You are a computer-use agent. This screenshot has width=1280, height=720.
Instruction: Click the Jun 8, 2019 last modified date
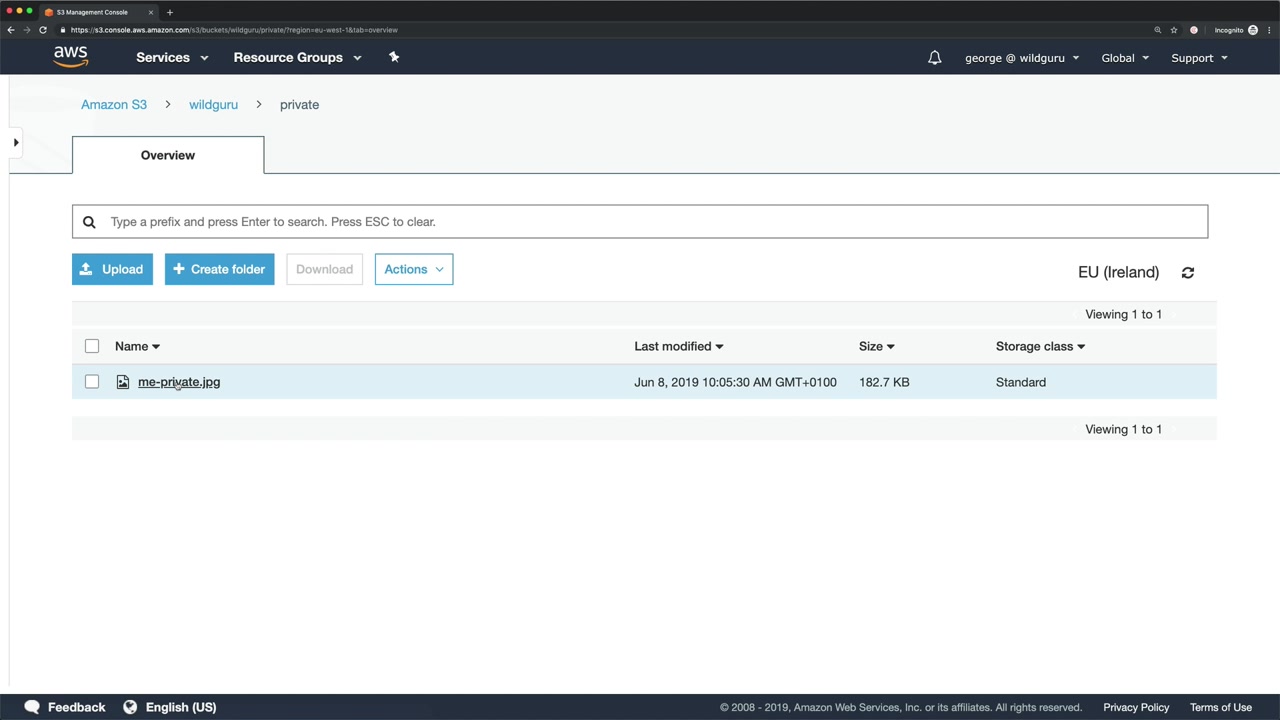pyautogui.click(x=735, y=382)
